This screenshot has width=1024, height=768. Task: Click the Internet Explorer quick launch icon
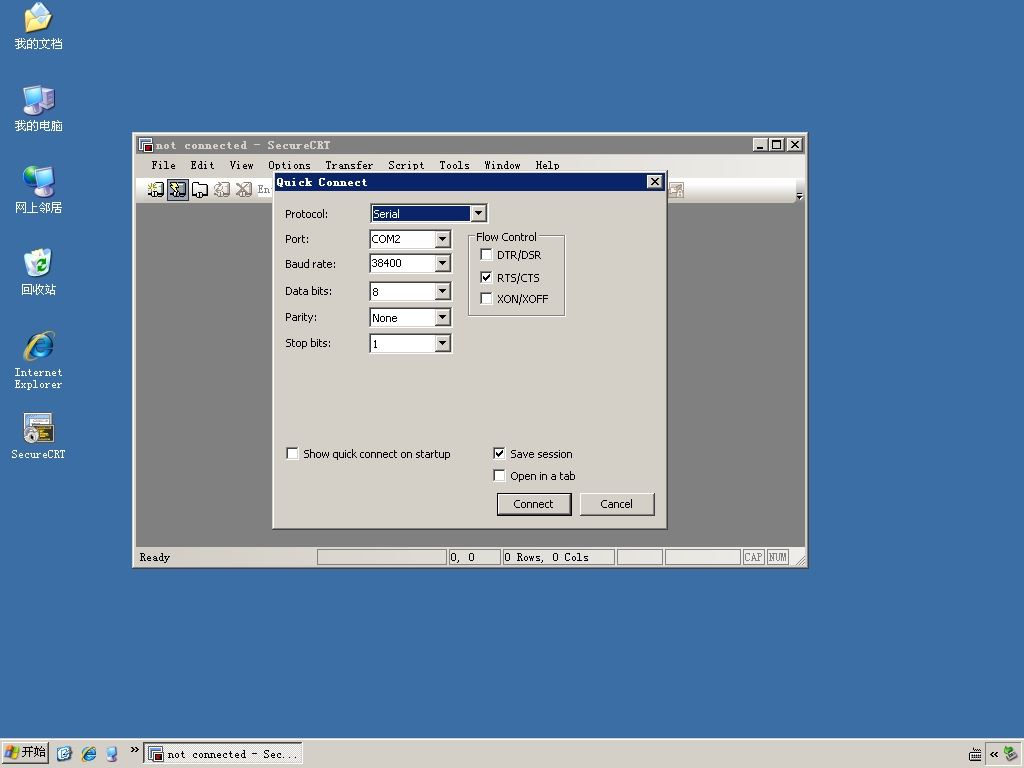(88, 754)
